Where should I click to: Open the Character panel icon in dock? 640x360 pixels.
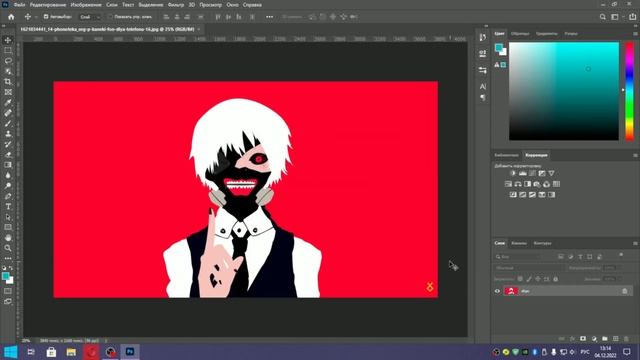(482, 87)
